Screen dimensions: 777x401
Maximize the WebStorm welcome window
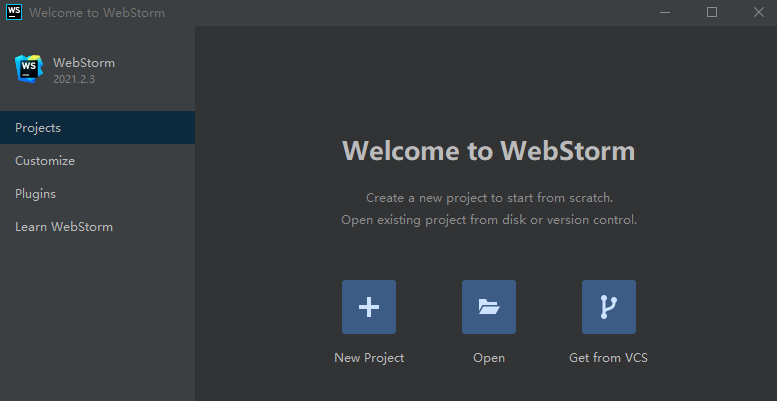pyautogui.click(x=712, y=12)
